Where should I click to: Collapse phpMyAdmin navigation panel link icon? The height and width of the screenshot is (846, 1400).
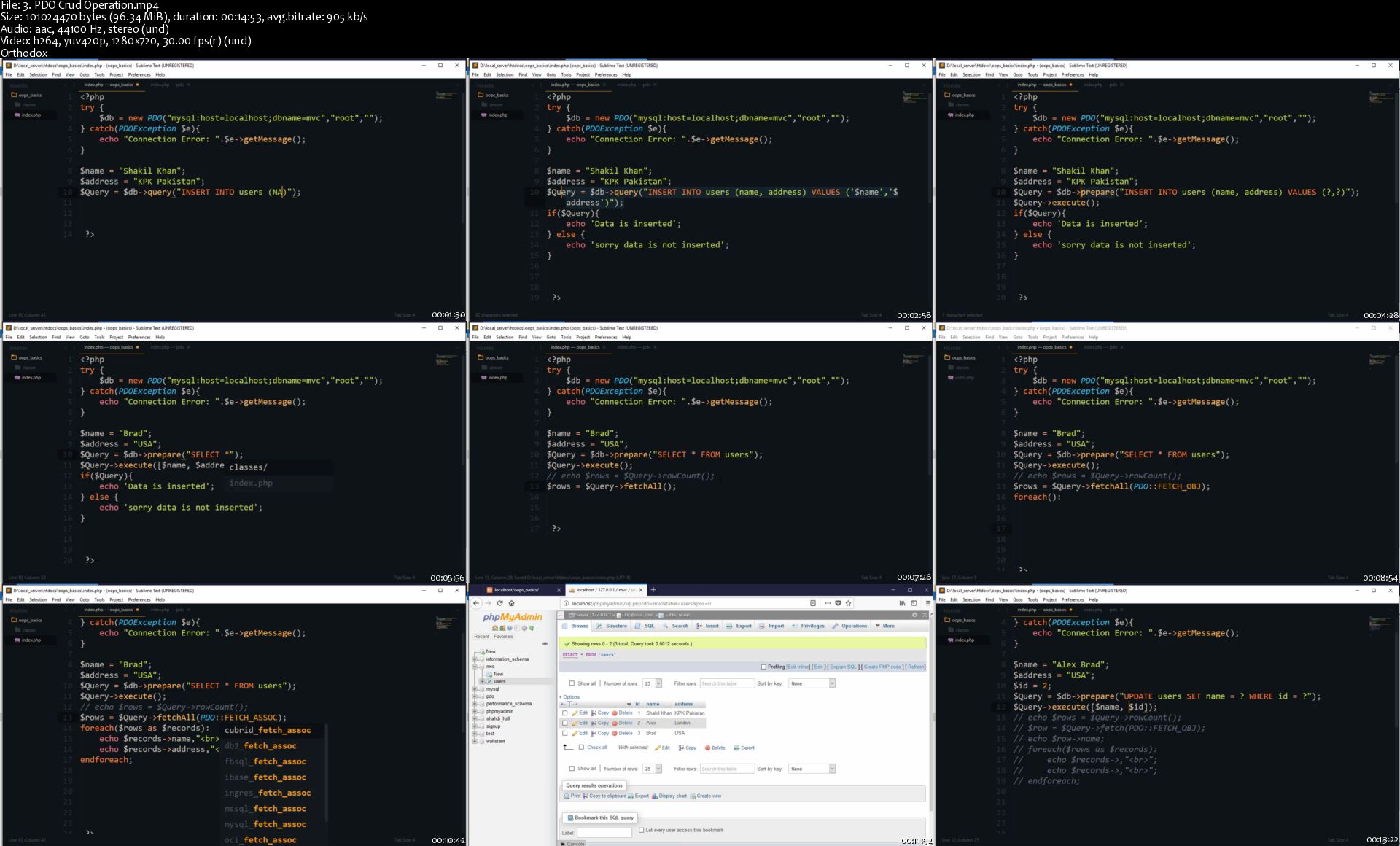pyautogui.click(x=545, y=644)
